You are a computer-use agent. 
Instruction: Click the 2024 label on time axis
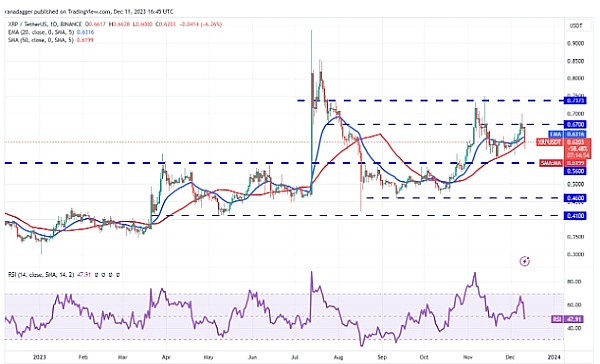click(x=554, y=357)
